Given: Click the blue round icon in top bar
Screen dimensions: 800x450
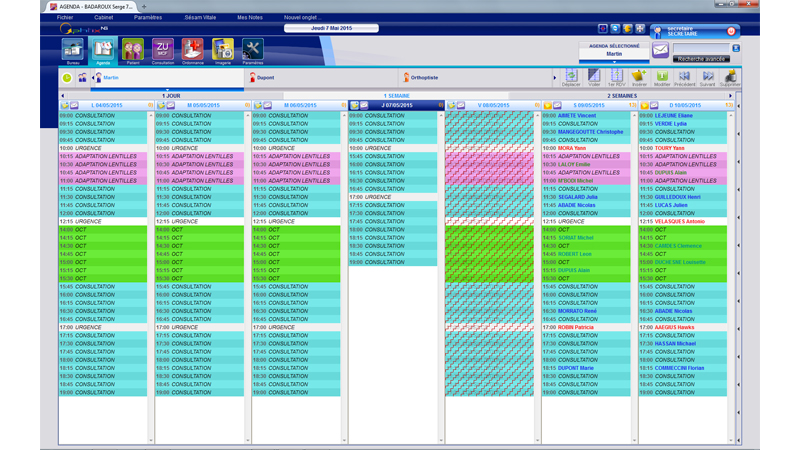Looking at the screenshot, I should [615, 29].
